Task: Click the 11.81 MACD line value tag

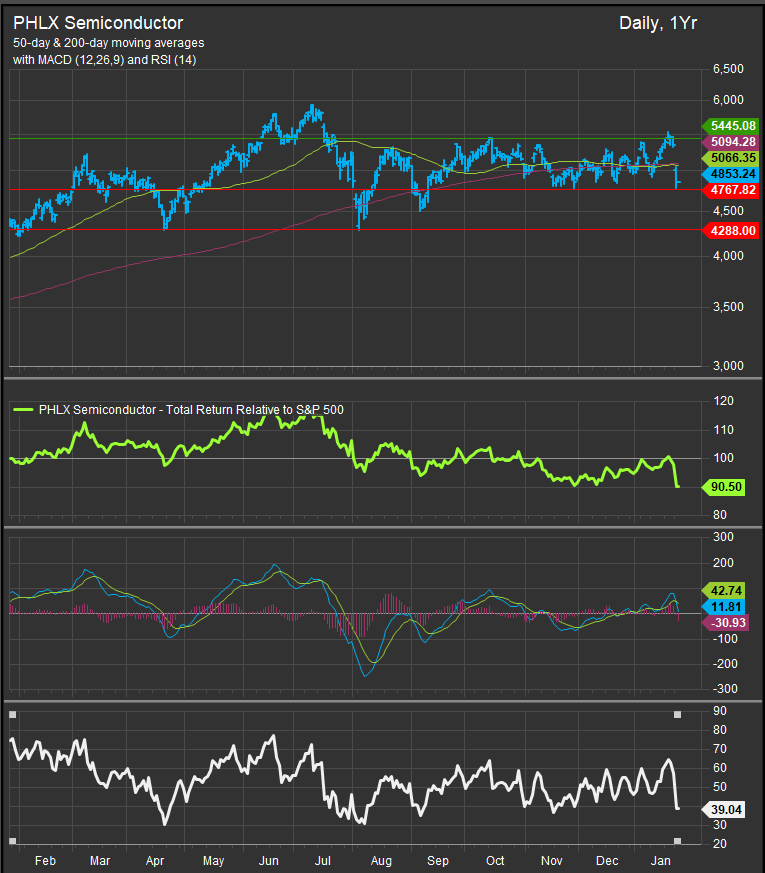Action: pos(724,607)
